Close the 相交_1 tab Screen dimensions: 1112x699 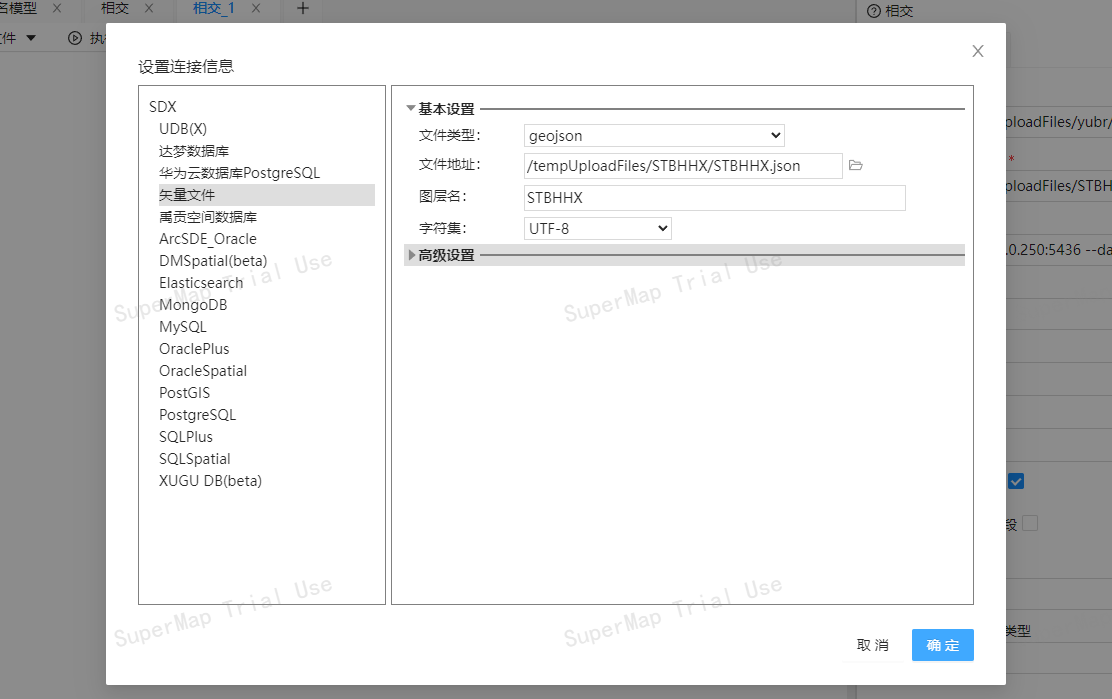click(256, 9)
